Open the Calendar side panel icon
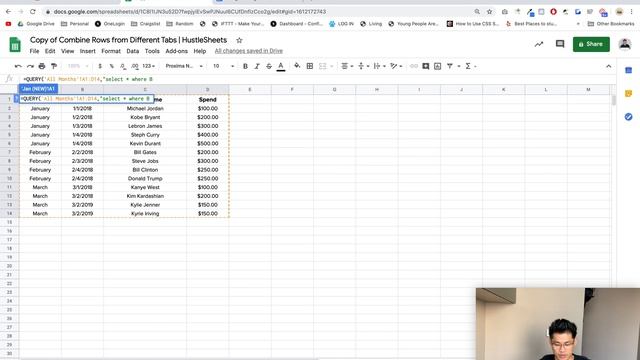This screenshot has width=640, height=360. [629, 70]
